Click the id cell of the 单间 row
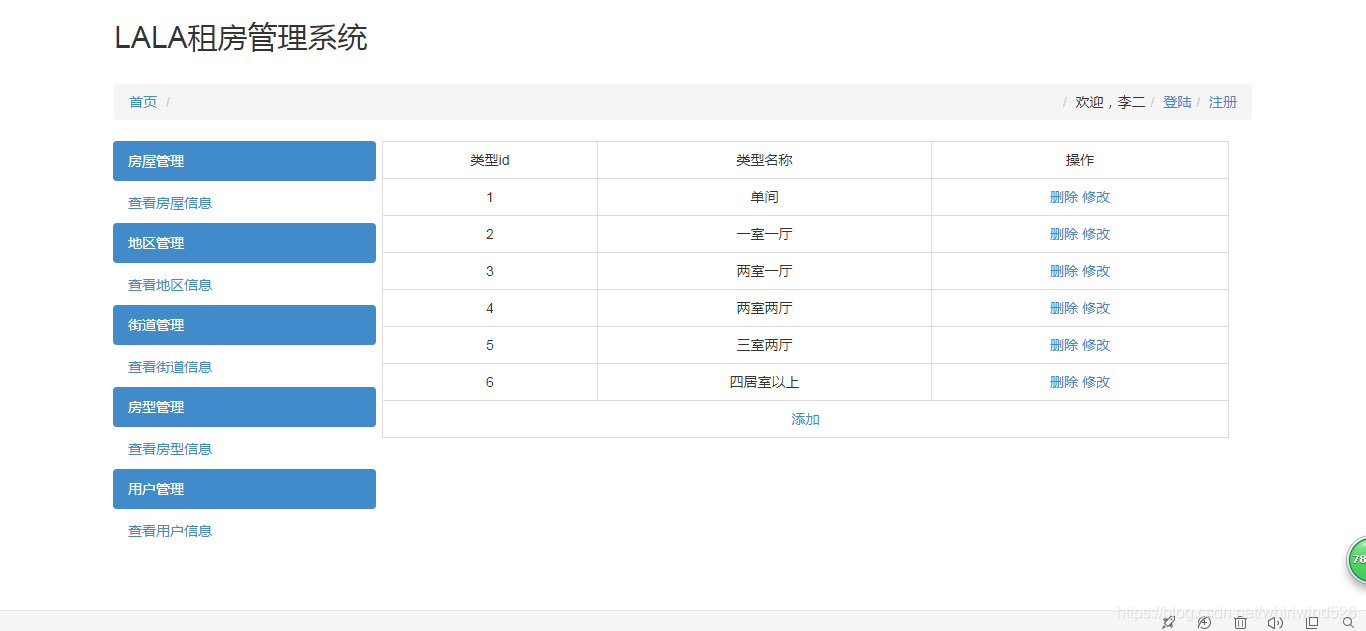This screenshot has width=1366, height=631. click(490, 197)
